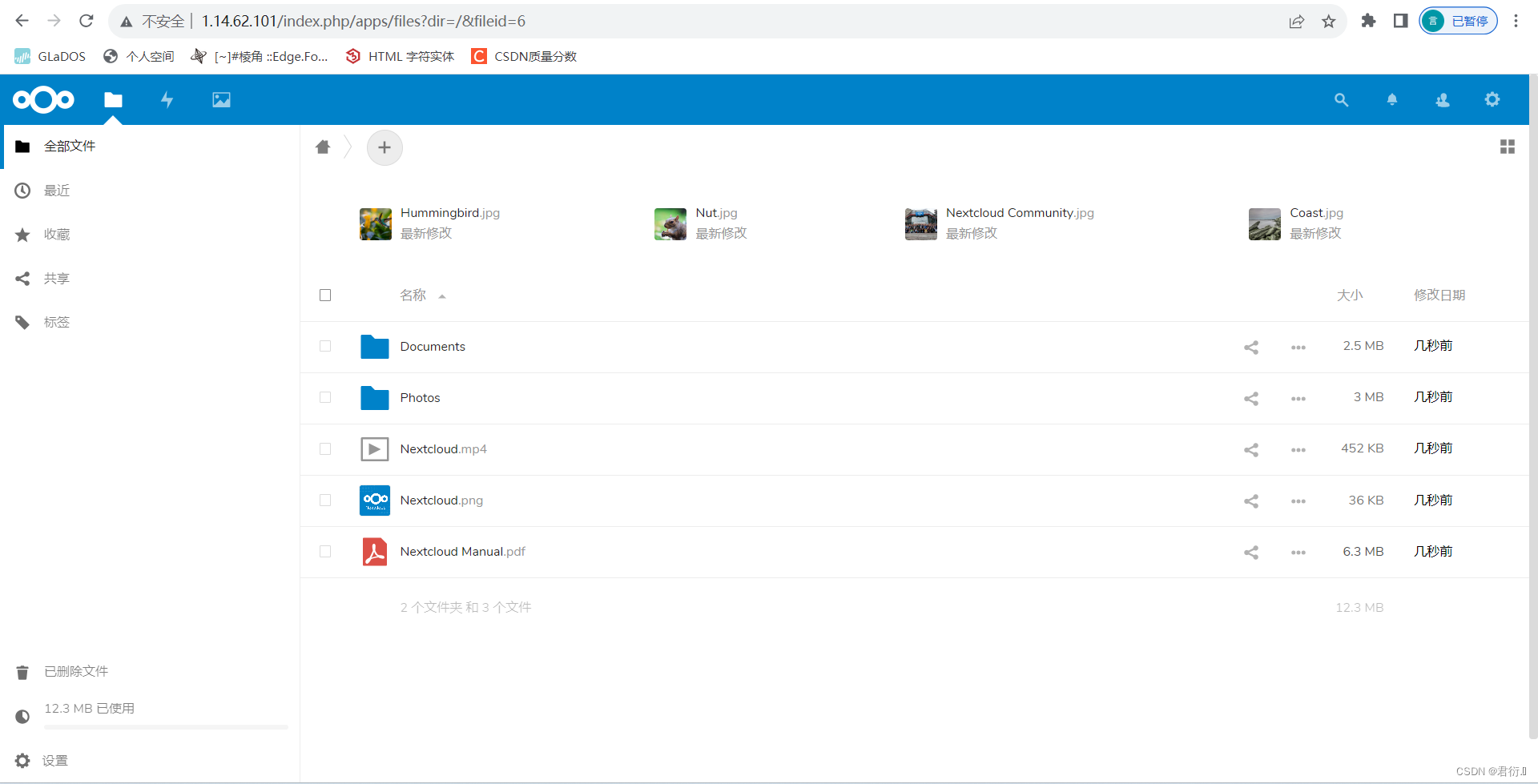Go to home folder breadcrumb icon
This screenshot has width=1538, height=784.
click(x=323, y=147)
